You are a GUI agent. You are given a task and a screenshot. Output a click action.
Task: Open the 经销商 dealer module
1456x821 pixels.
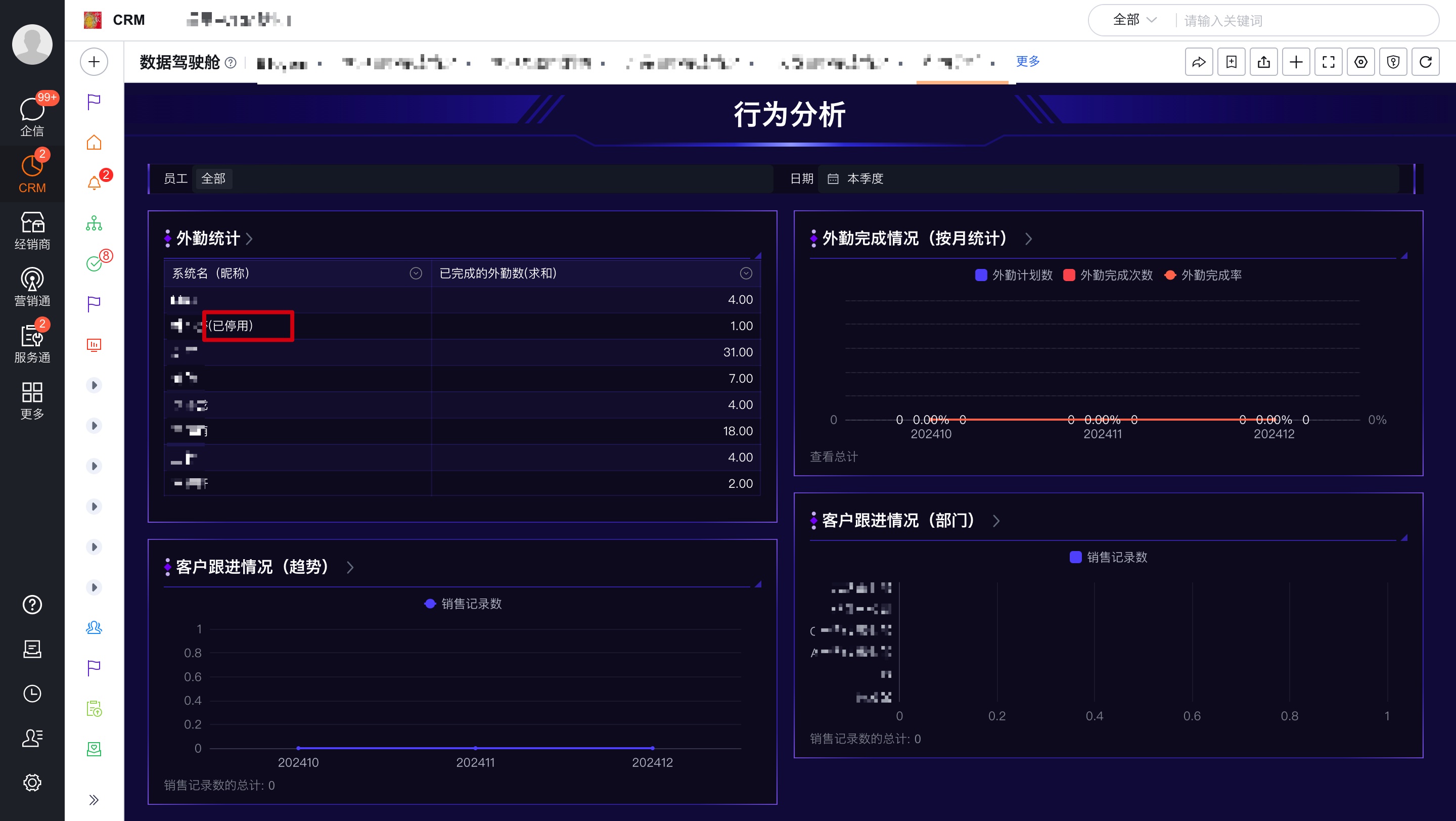coord(32,229)
